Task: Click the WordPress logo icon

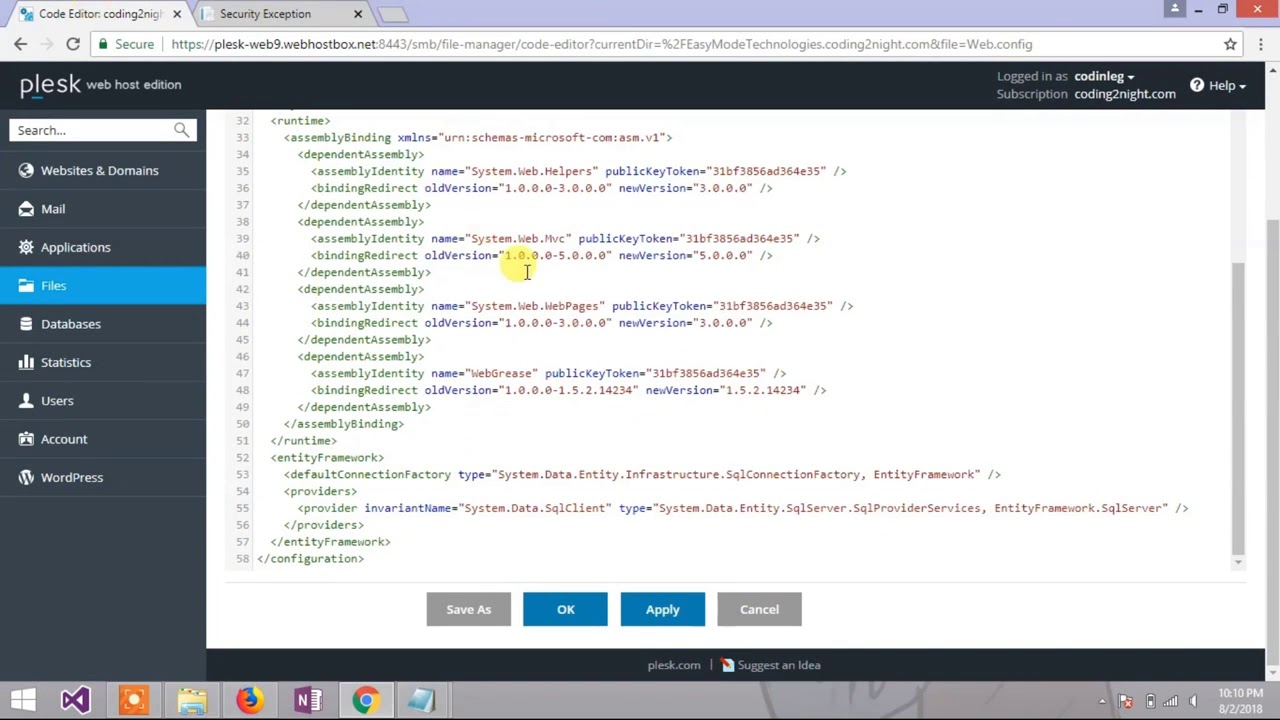Action: tap(26, 477)
